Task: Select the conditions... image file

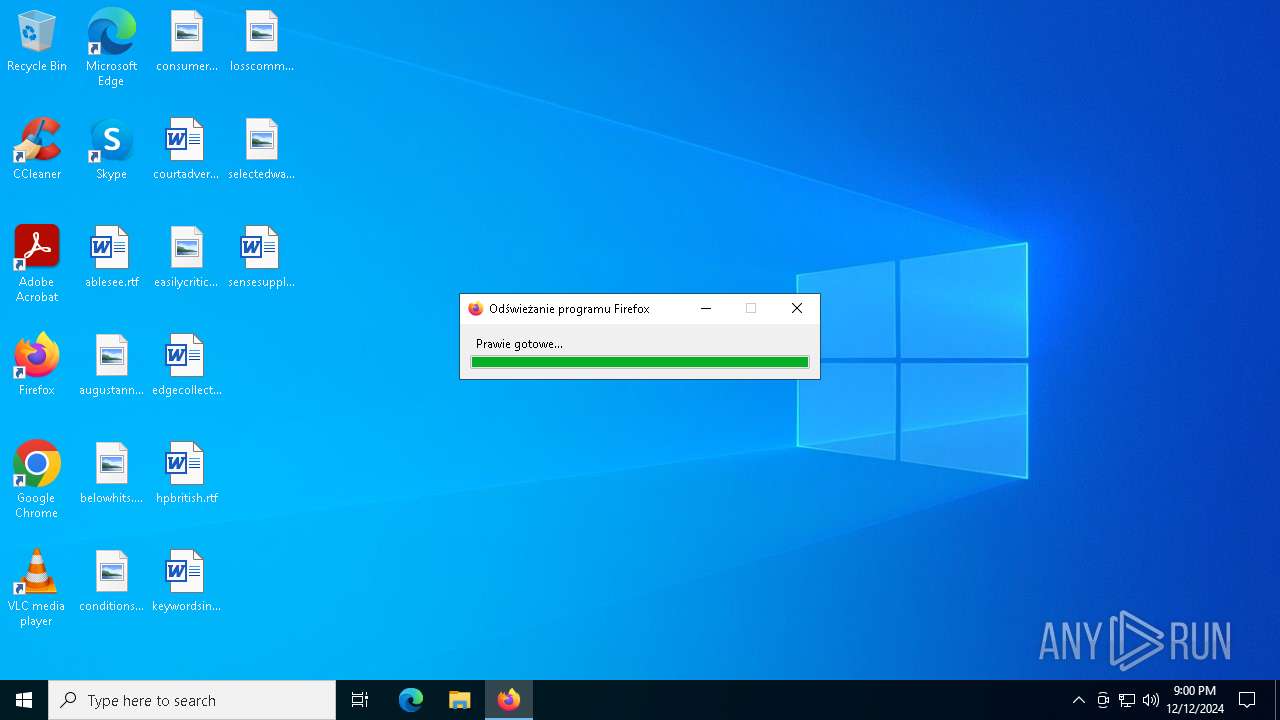Action: coord(111,581)
